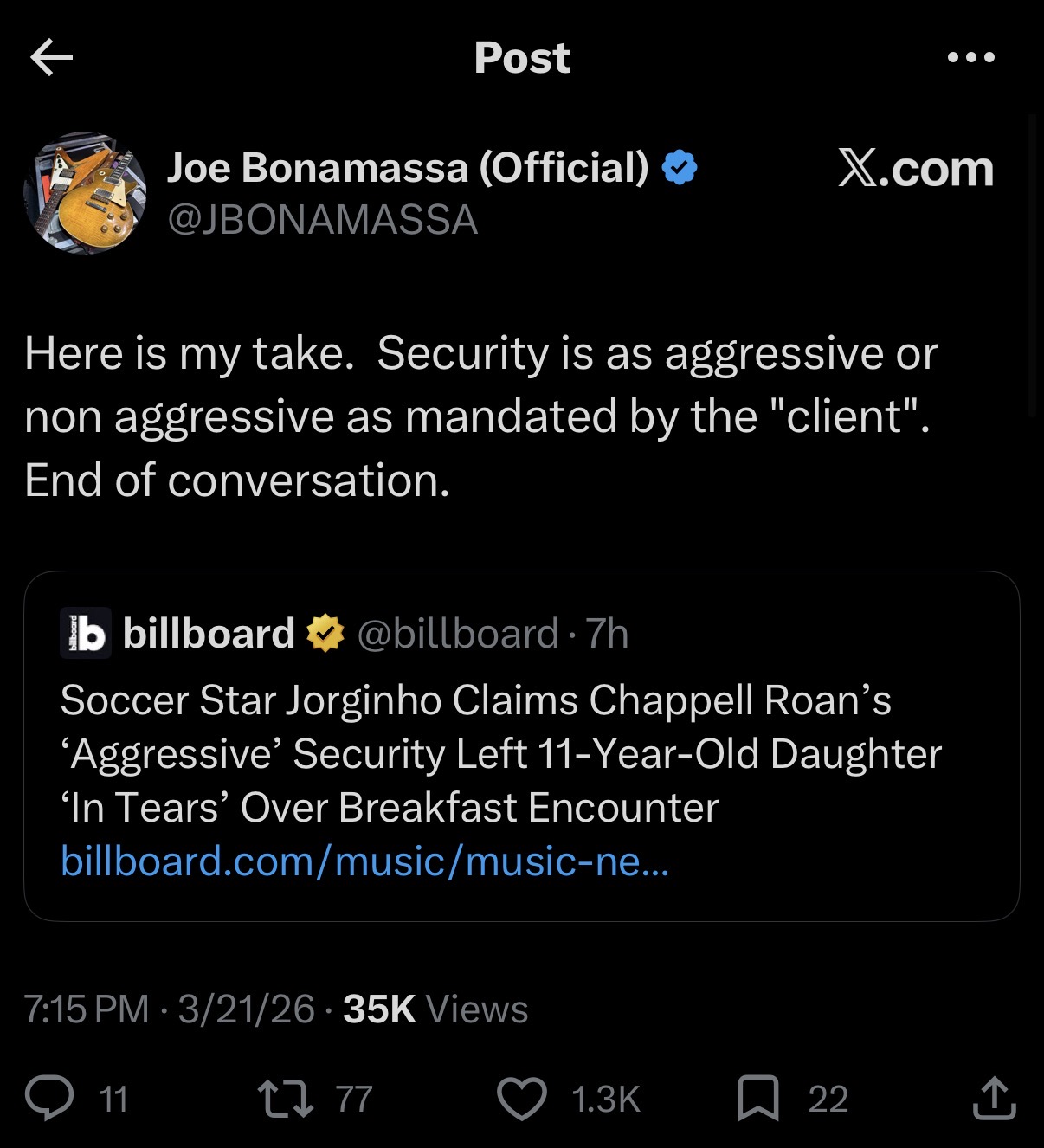Screen dimensions: 1044x1148
Task: Open the quoted billboard post headline
Action: (x=500, y=753)
